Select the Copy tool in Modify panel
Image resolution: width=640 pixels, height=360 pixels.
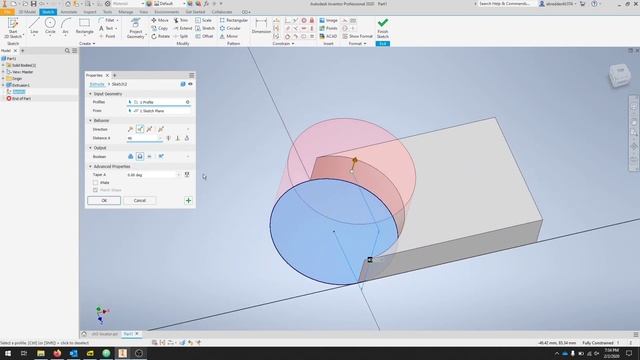[159, 28]
